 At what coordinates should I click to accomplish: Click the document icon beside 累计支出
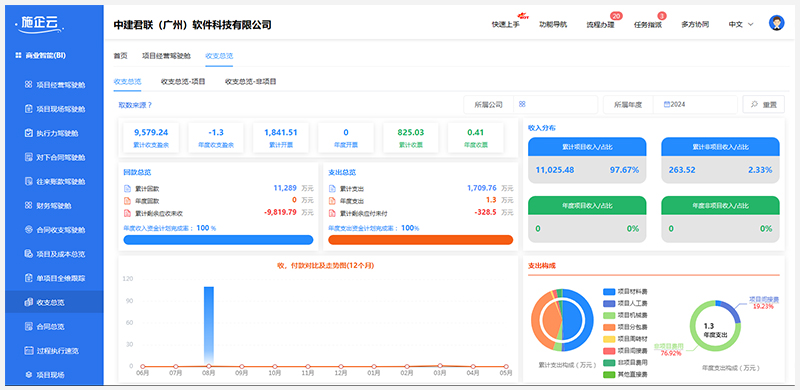pyautogui.click(x=332, y=189)
